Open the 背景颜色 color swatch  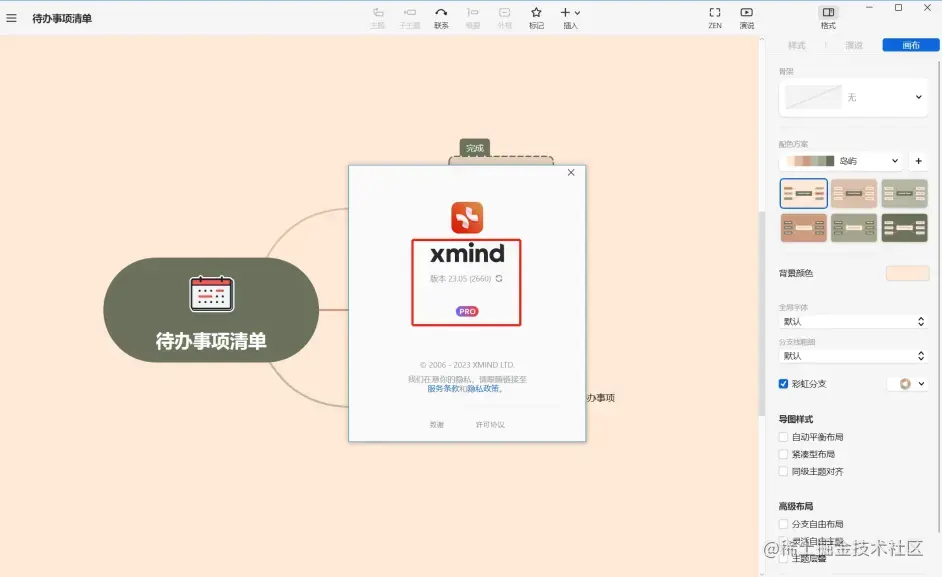907,273
